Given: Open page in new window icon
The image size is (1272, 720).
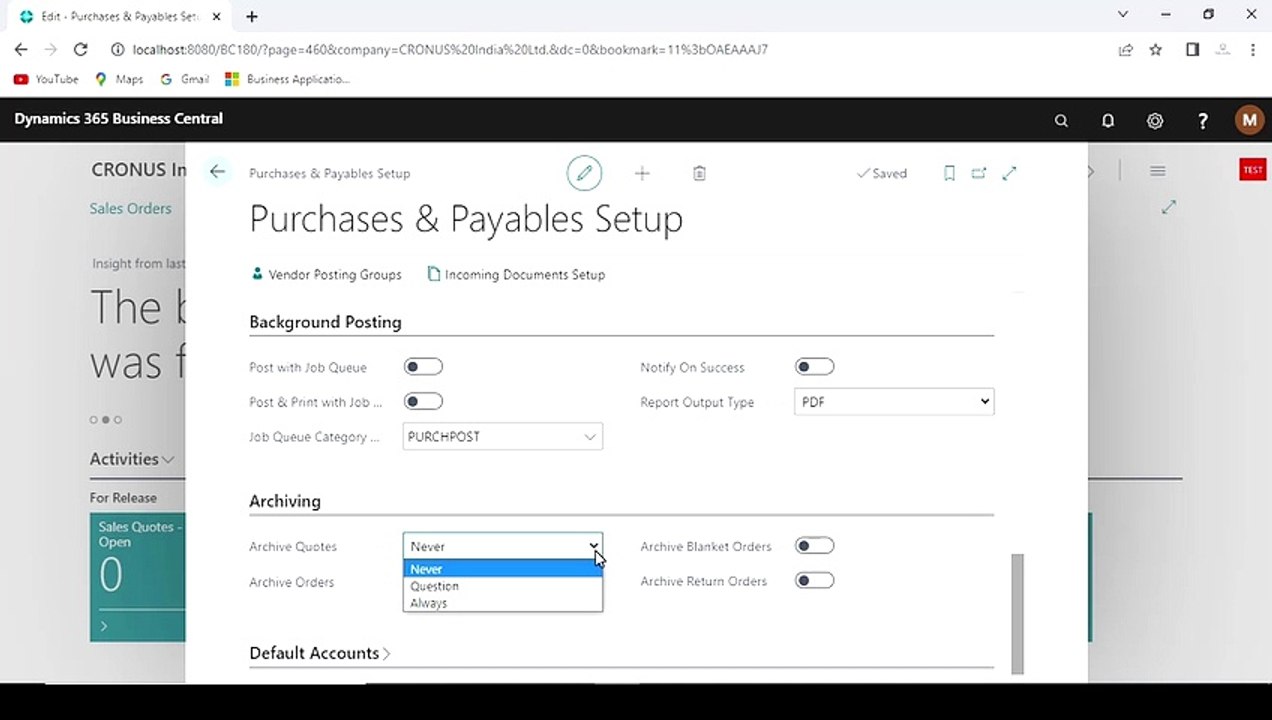Looking at the screenshot, I should pyautogui.click(x=979, y=173).
